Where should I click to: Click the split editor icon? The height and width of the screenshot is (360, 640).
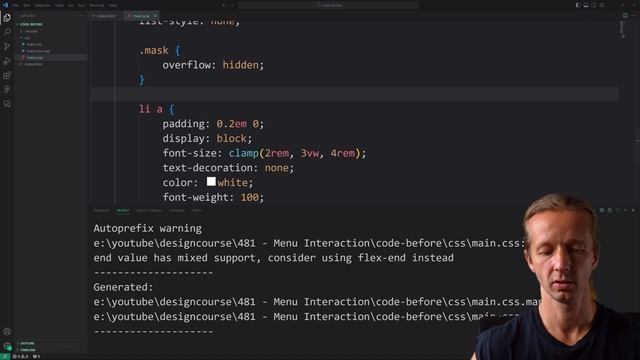click(625, 16)
